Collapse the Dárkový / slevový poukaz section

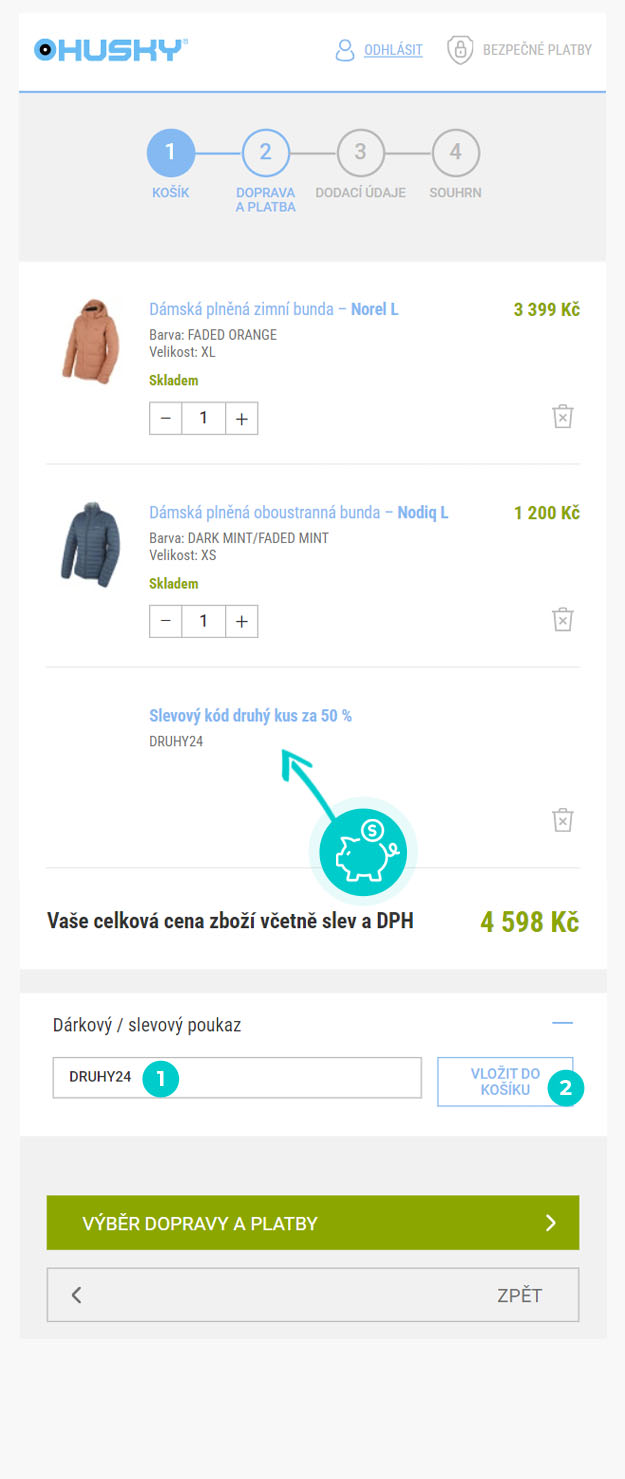point(563,1023)
